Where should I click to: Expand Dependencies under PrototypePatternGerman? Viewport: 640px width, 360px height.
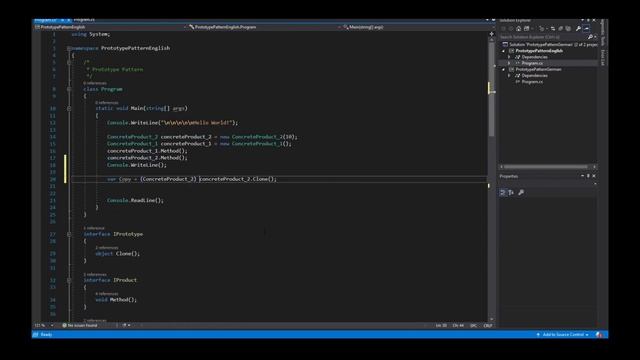click(509, 76)
